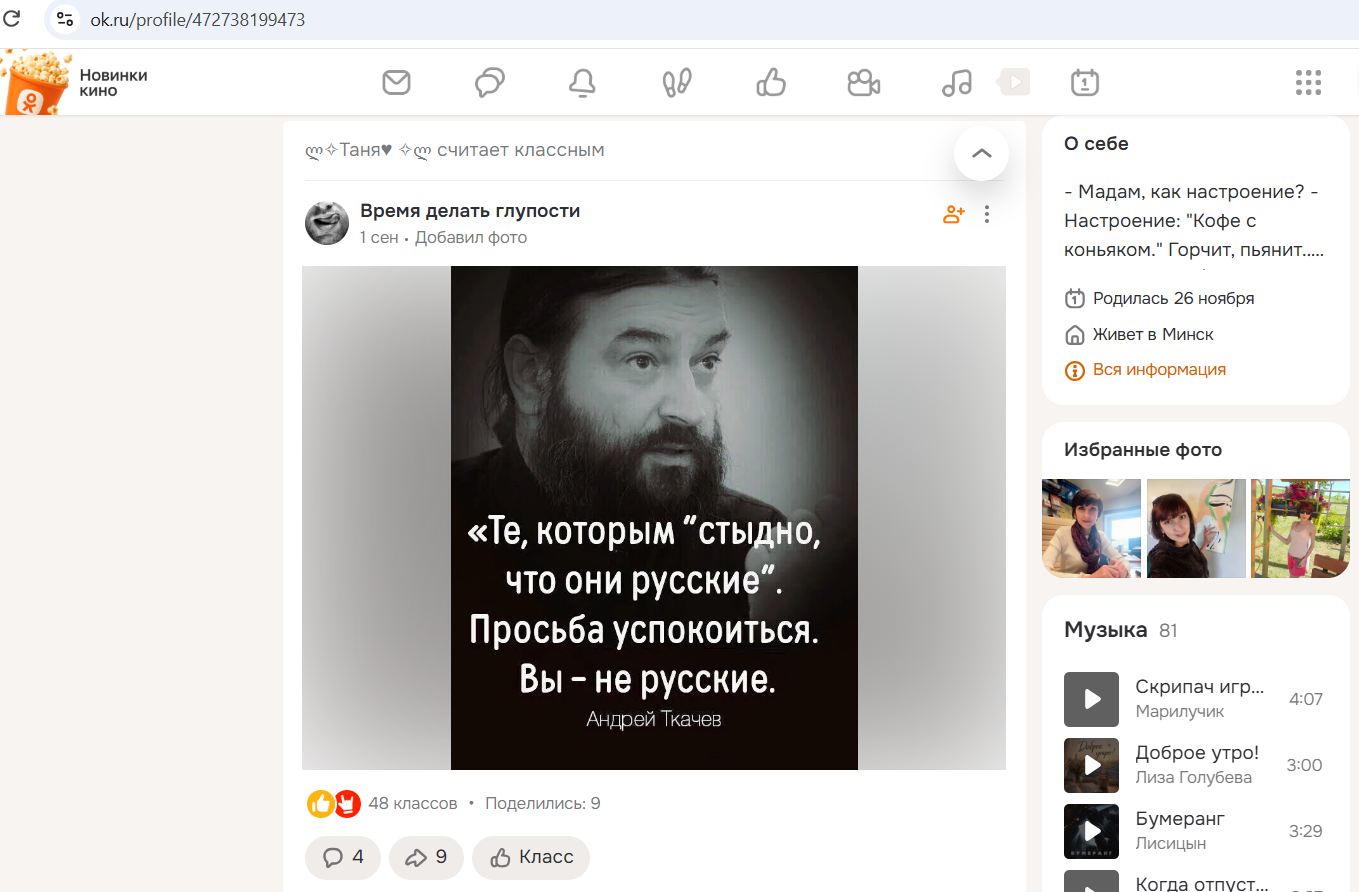Image resolution: width=1359 pixels, height=892 pixels.
Task: Click the Живет в Минск text
Action: click(x=1153, y=334)
